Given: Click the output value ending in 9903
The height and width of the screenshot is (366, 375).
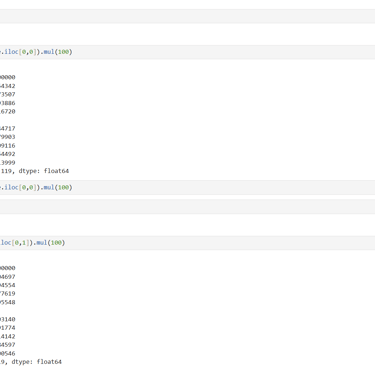Looking at the screenshot, I should tap(8, 137).
